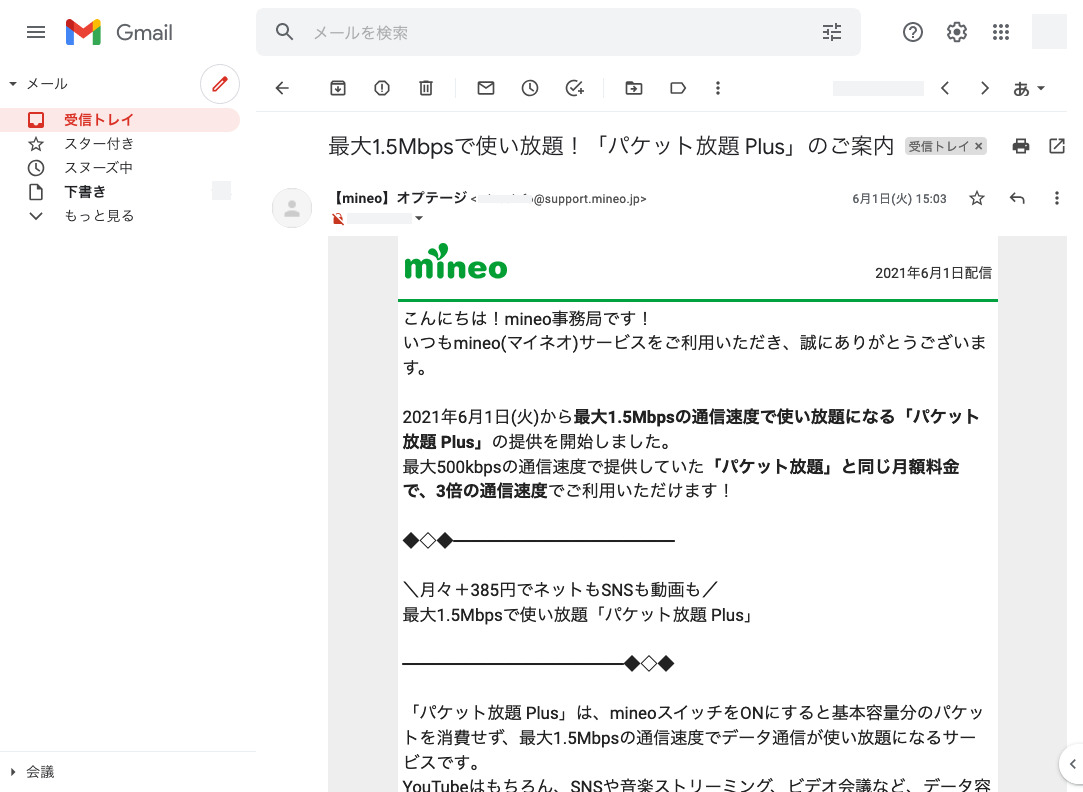The width and height of the screenshot is (1083, 792).
Task: Remove the 受信トレイ label tag
Action: coord(979,147)
